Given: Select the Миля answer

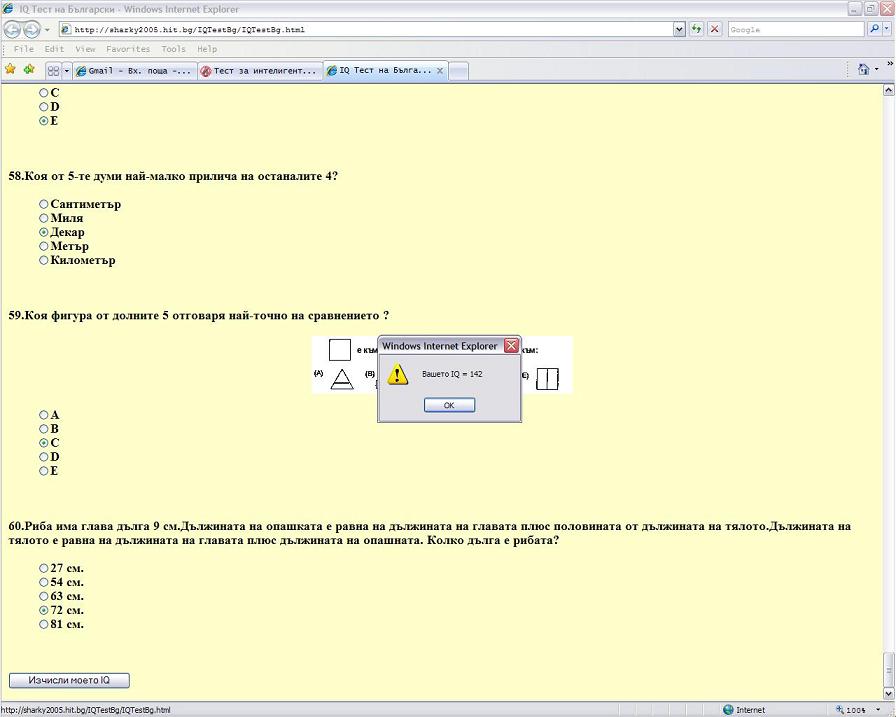Looking at the screenshot, I should (43, 218).
